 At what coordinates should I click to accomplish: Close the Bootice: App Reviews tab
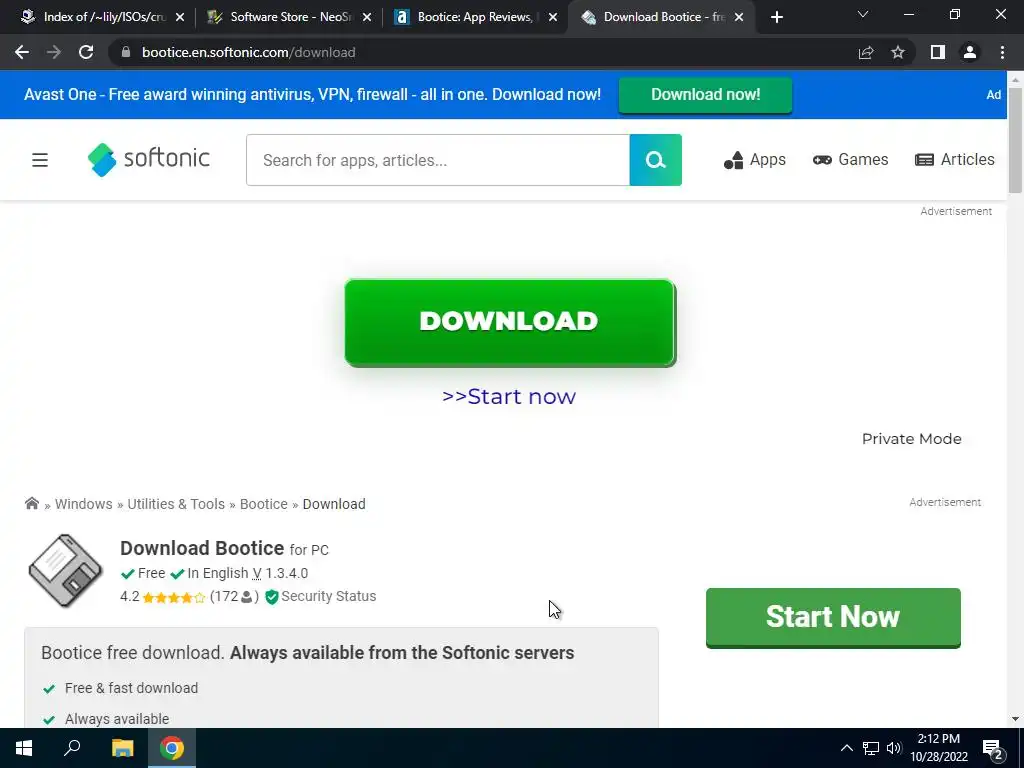pos(553,18)
